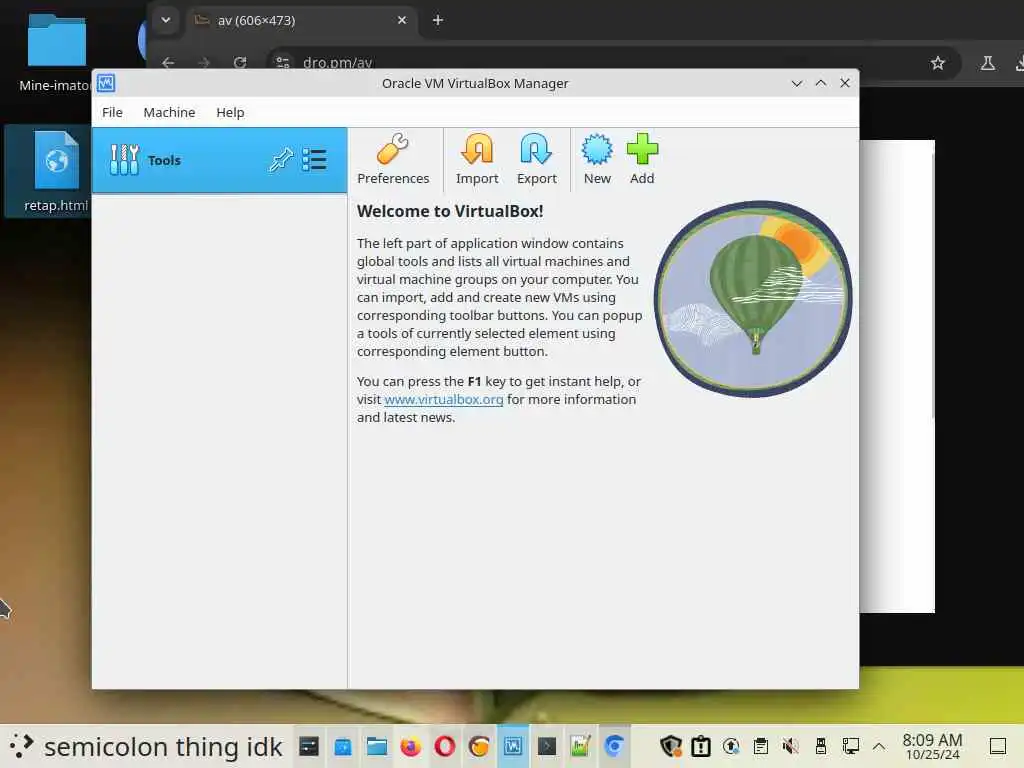Minimize the VirtualBox Manager window
Viewport: 1024px width, 768px height.
pos(797,83)
